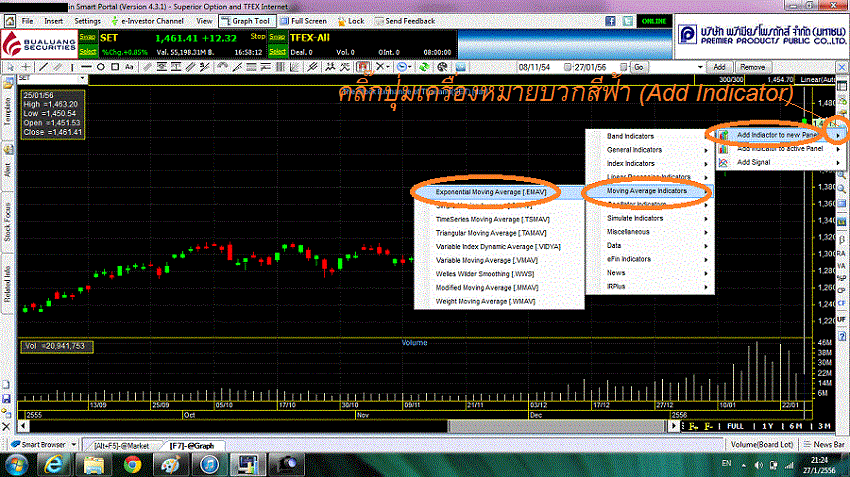The height and width of the screenshot is (477, 850).
Task: Click the highlighted red chart toolbar icon
Action: coord(363,67)
